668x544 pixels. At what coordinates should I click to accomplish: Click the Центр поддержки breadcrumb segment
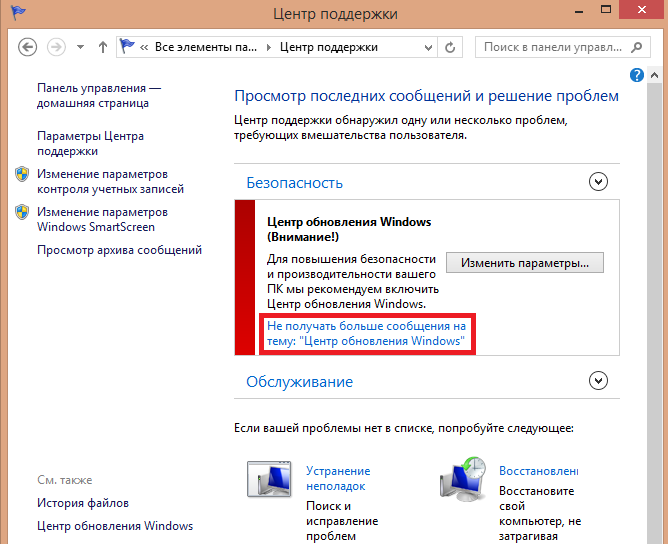[329, 47]
